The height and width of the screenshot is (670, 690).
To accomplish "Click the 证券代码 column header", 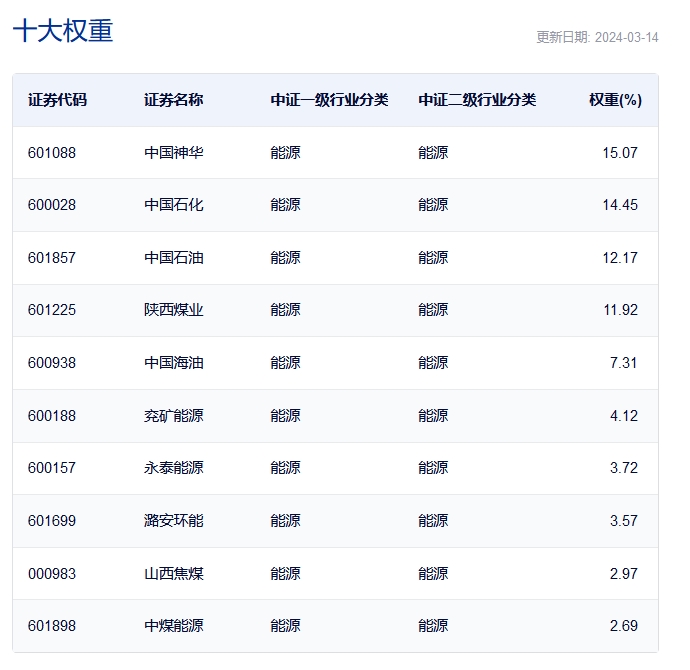I will [57, 100].
